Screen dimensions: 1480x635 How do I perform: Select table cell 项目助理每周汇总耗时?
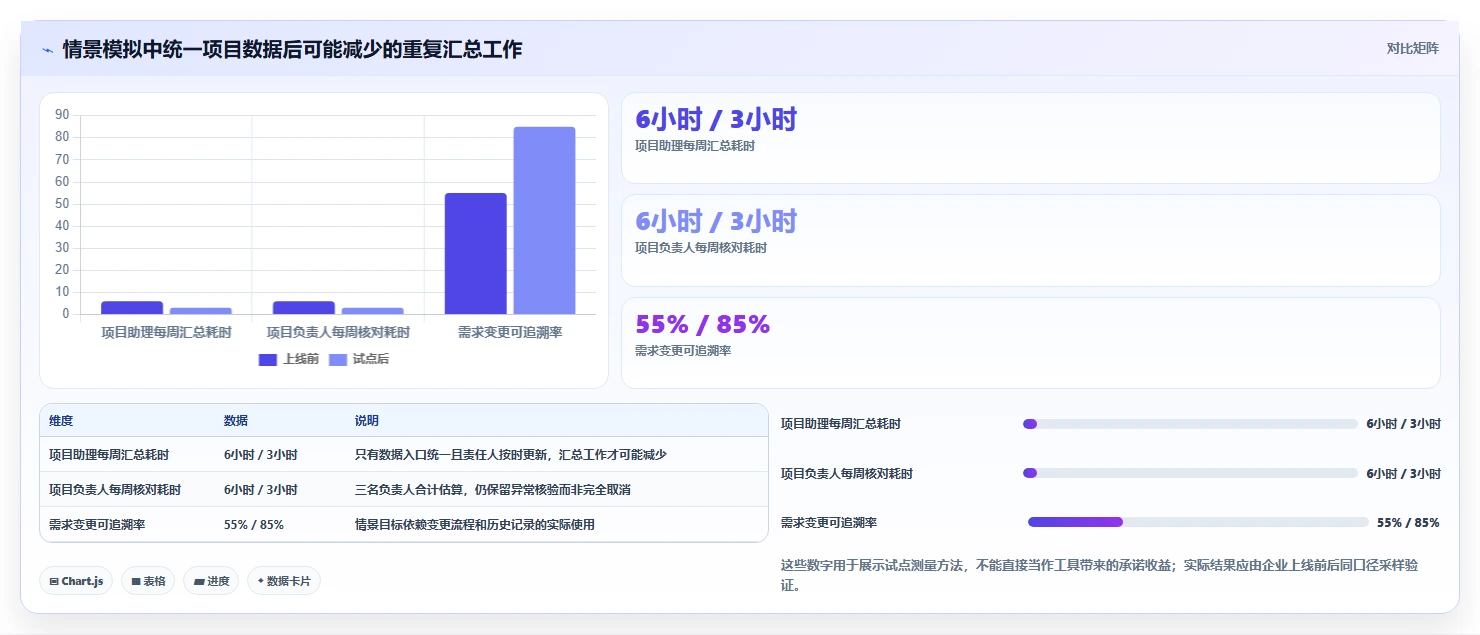tap(109, 455)
